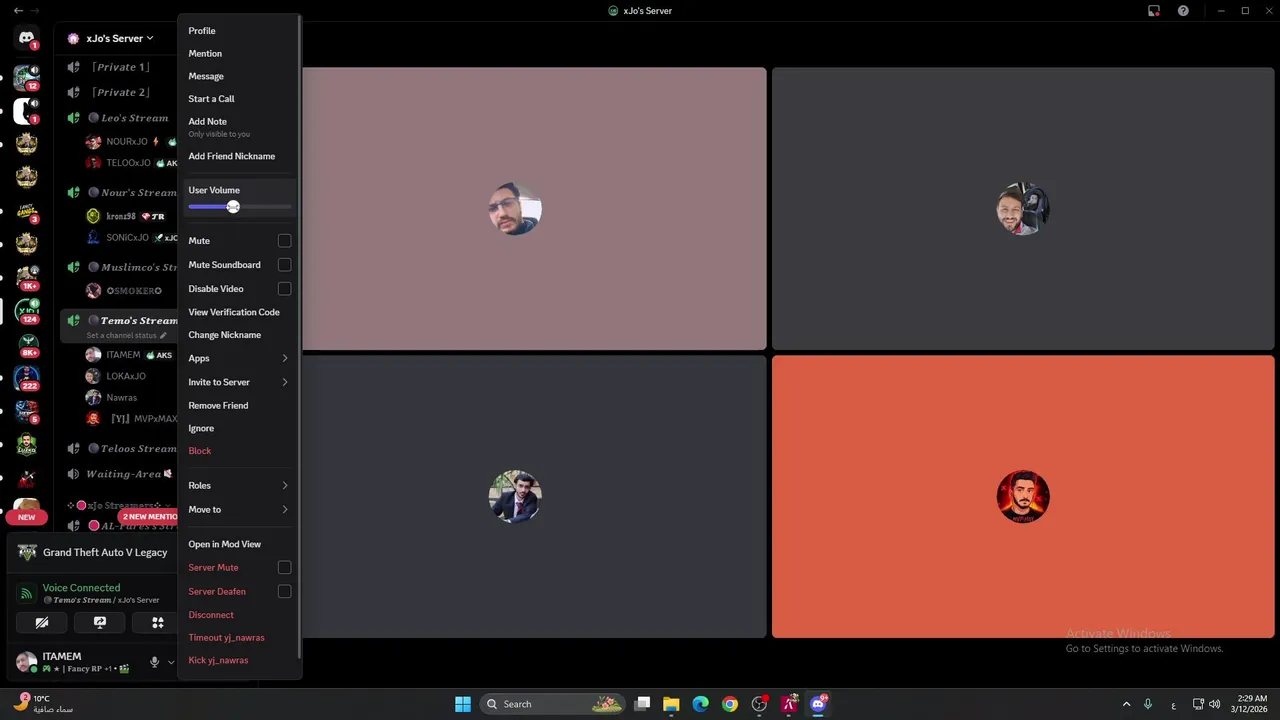The width and height of the screenshot is (1280, 720).
Task: Turn on camera with the crossed video icon
Action: tap(42, 622)
